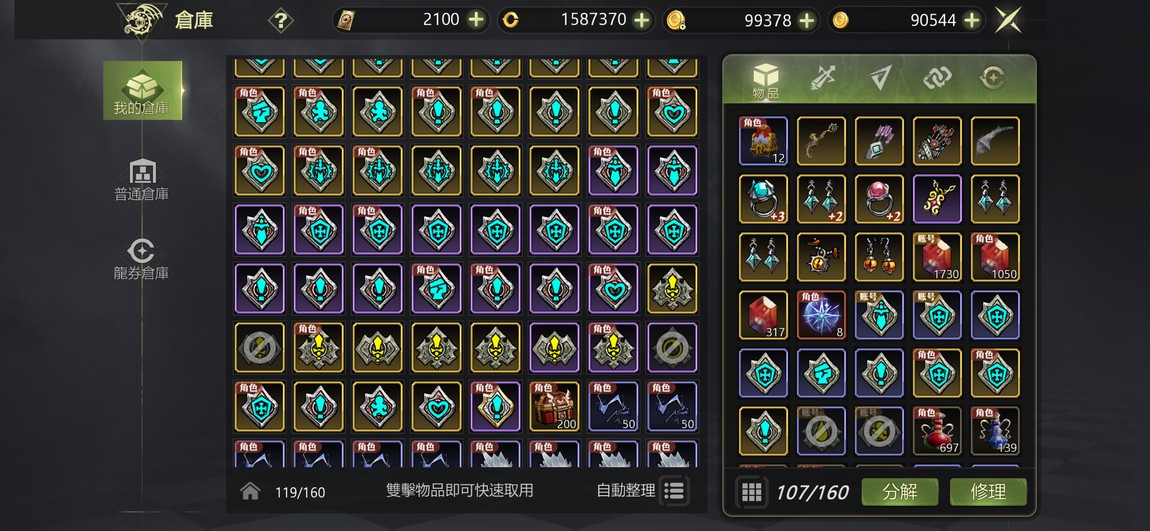This screenshot has height=531, width=1150.
Task: Open the home icon beside 119/160
Action: [250, 491]
